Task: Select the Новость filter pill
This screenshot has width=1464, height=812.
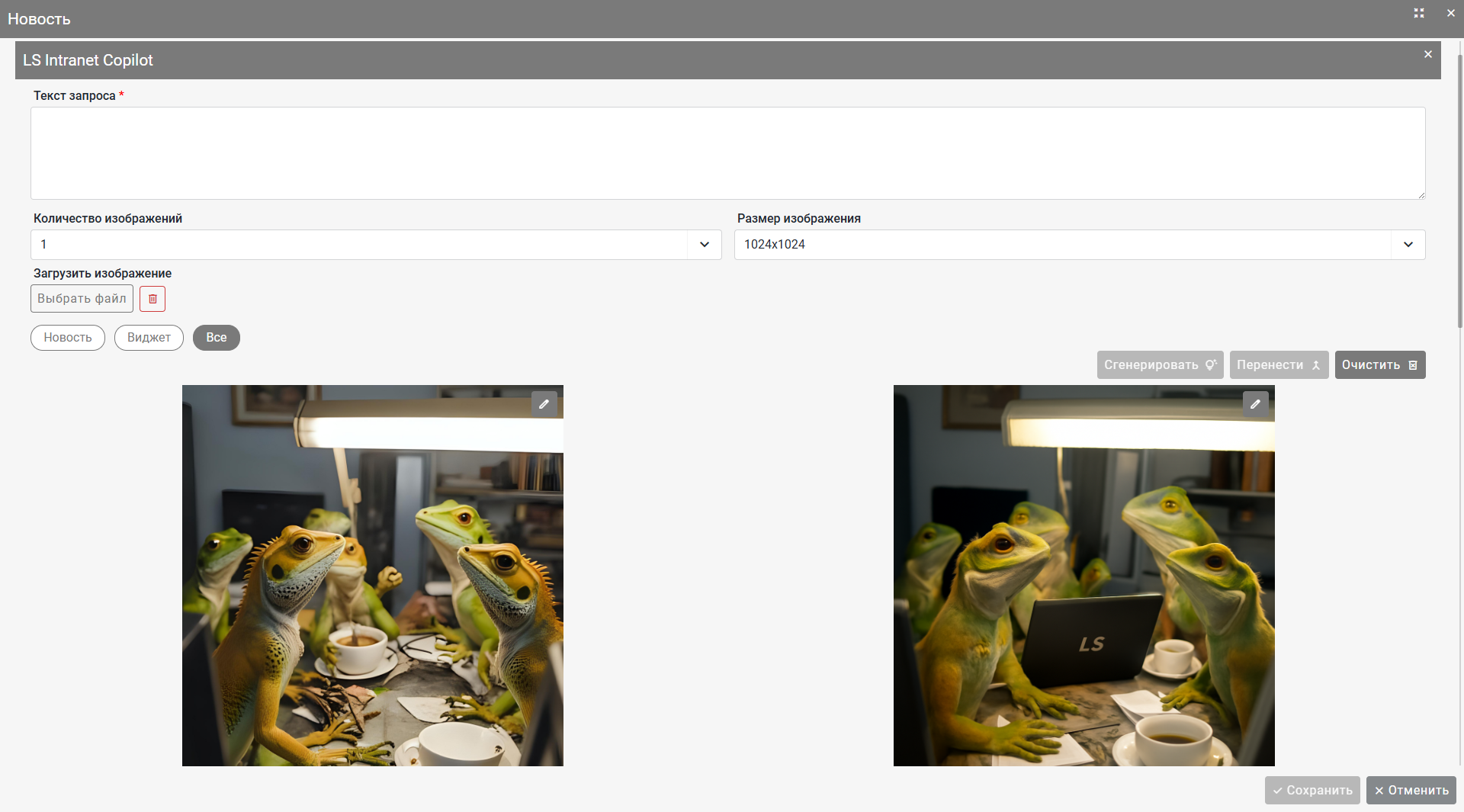Action: pos(68,338)
